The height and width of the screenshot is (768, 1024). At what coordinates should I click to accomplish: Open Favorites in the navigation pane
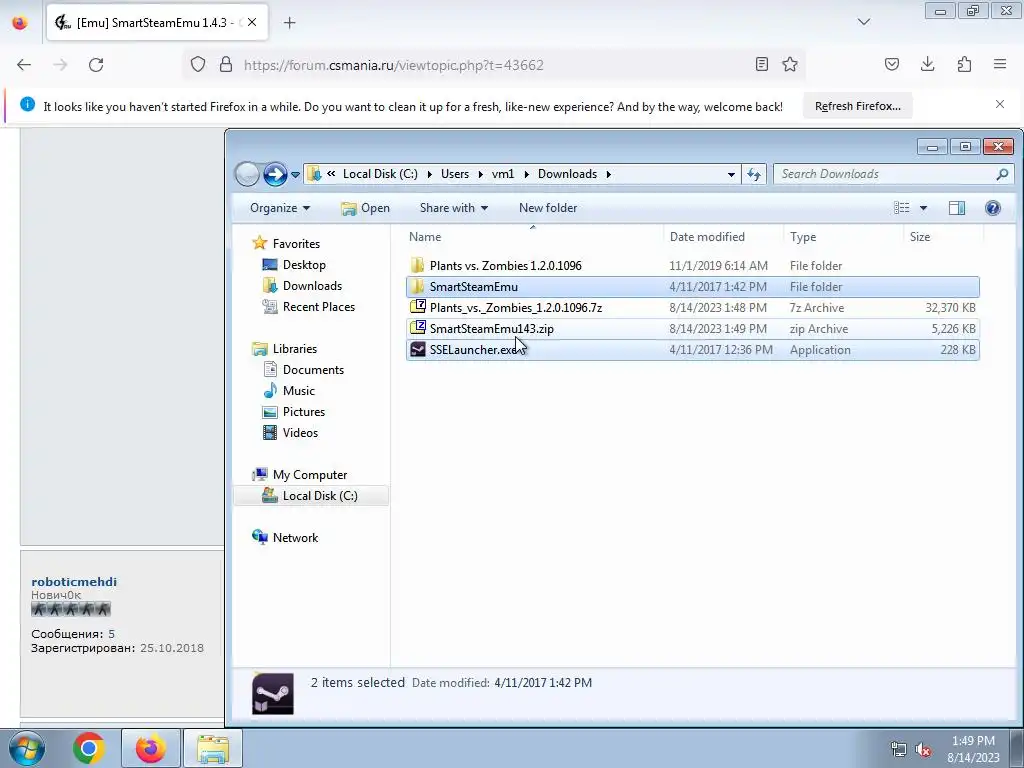coord(296,244)
